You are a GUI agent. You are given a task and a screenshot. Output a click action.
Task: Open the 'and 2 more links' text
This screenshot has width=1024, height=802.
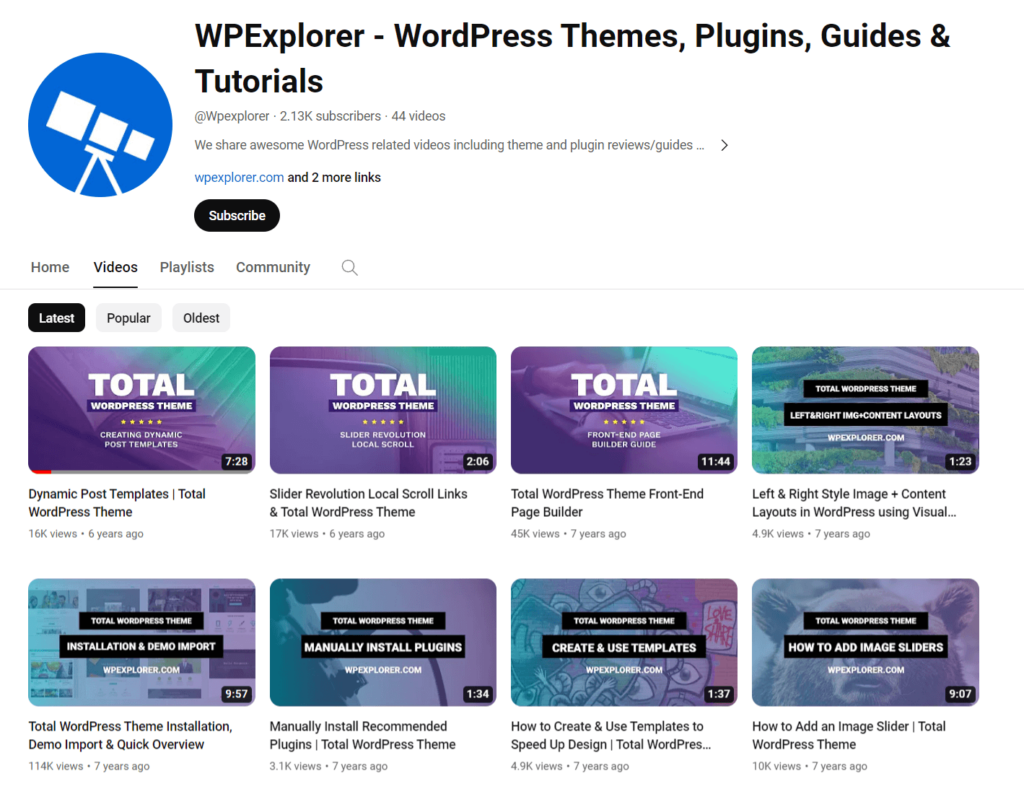[x=334, y=177]
